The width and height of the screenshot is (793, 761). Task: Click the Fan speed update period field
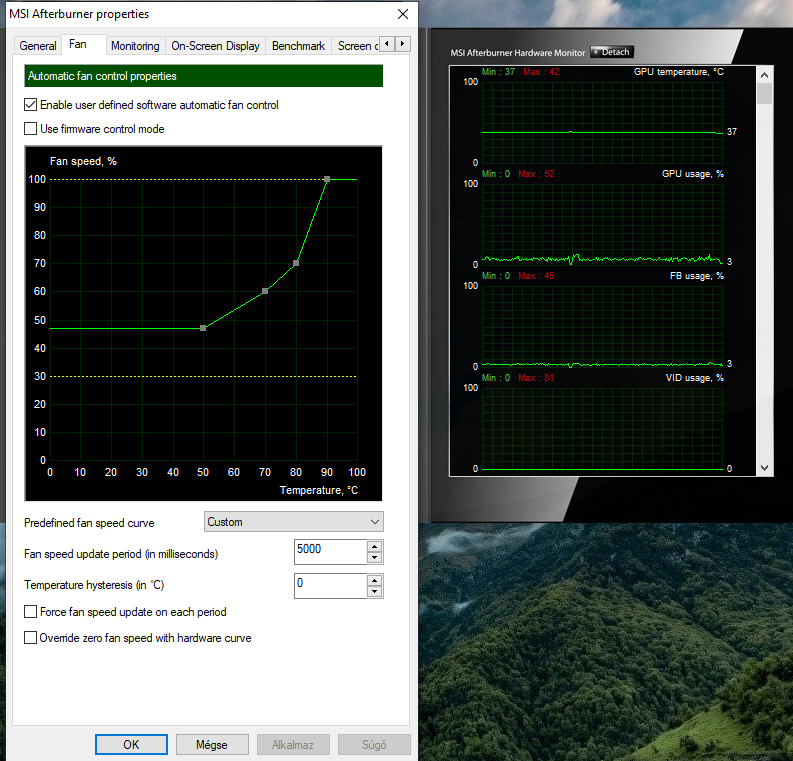[x=330, y=552]
